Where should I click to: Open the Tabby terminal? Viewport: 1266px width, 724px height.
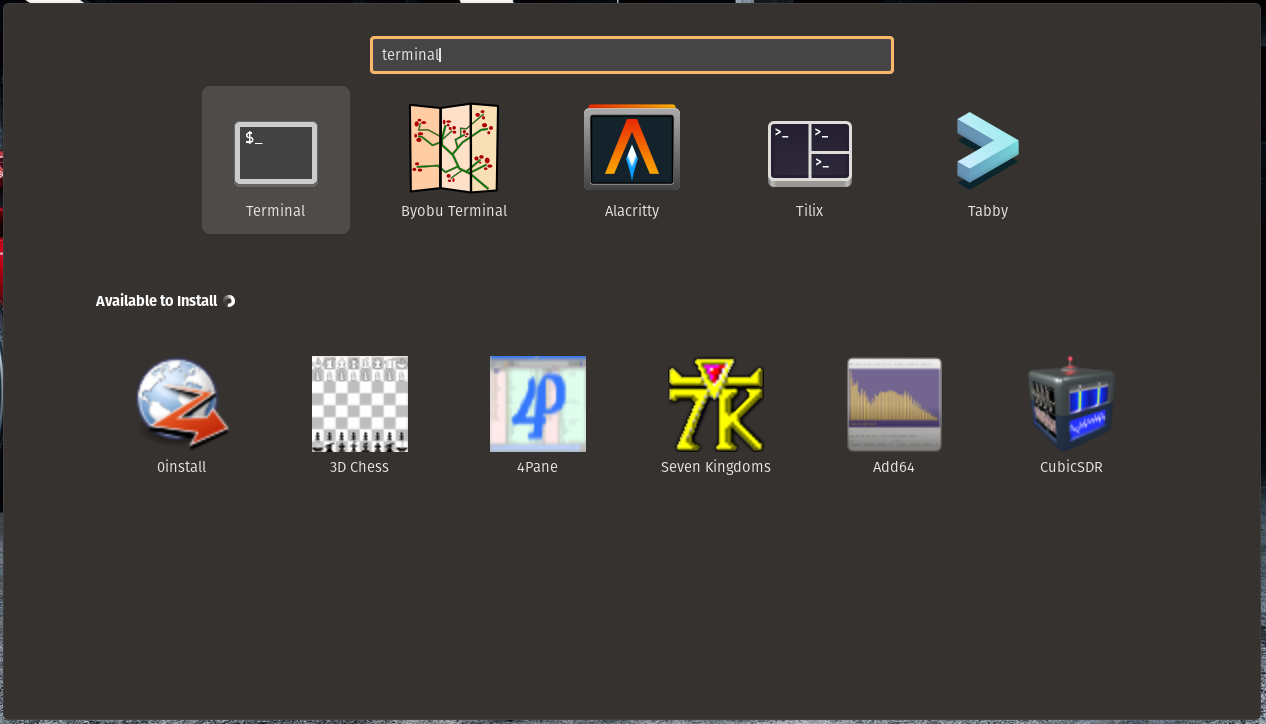click(x=987, y=150)
